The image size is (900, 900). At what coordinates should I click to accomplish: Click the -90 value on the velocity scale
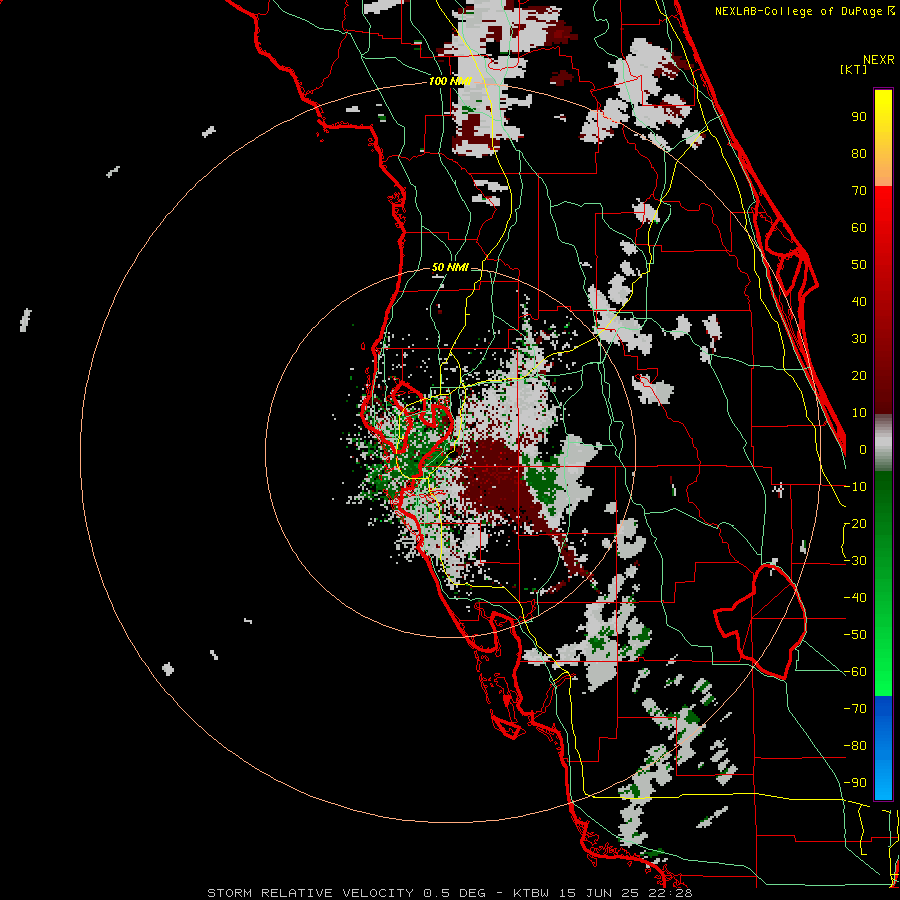(855, 783)
